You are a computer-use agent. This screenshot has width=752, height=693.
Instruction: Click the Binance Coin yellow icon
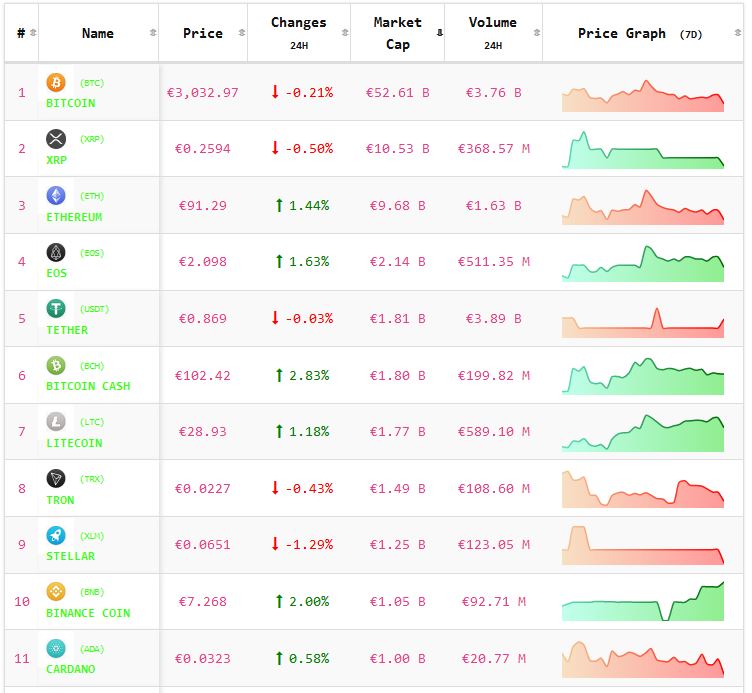pos(56,592)
